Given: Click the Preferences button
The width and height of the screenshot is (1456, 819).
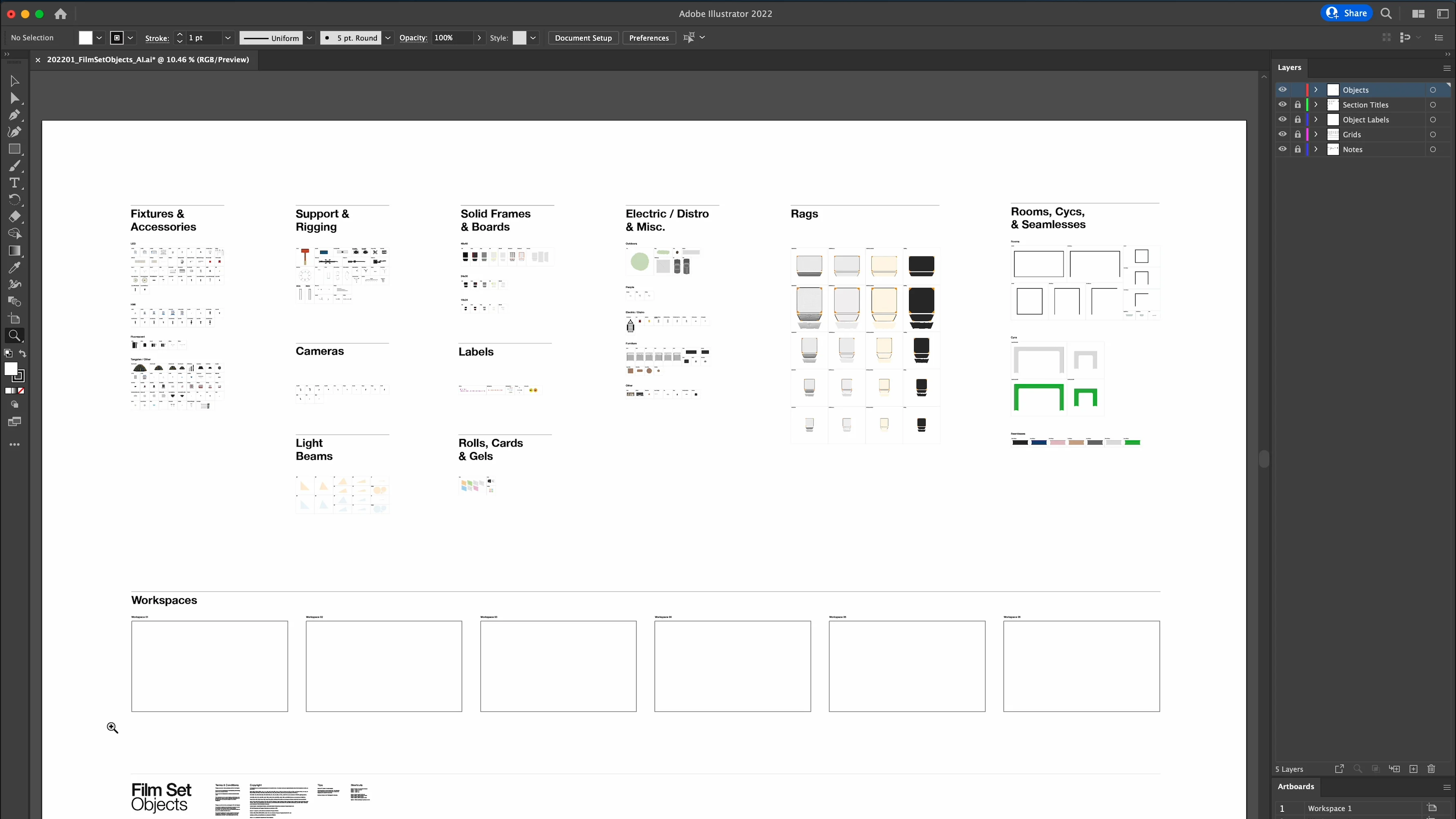Looking at the screenshot, I should point(648,38).
